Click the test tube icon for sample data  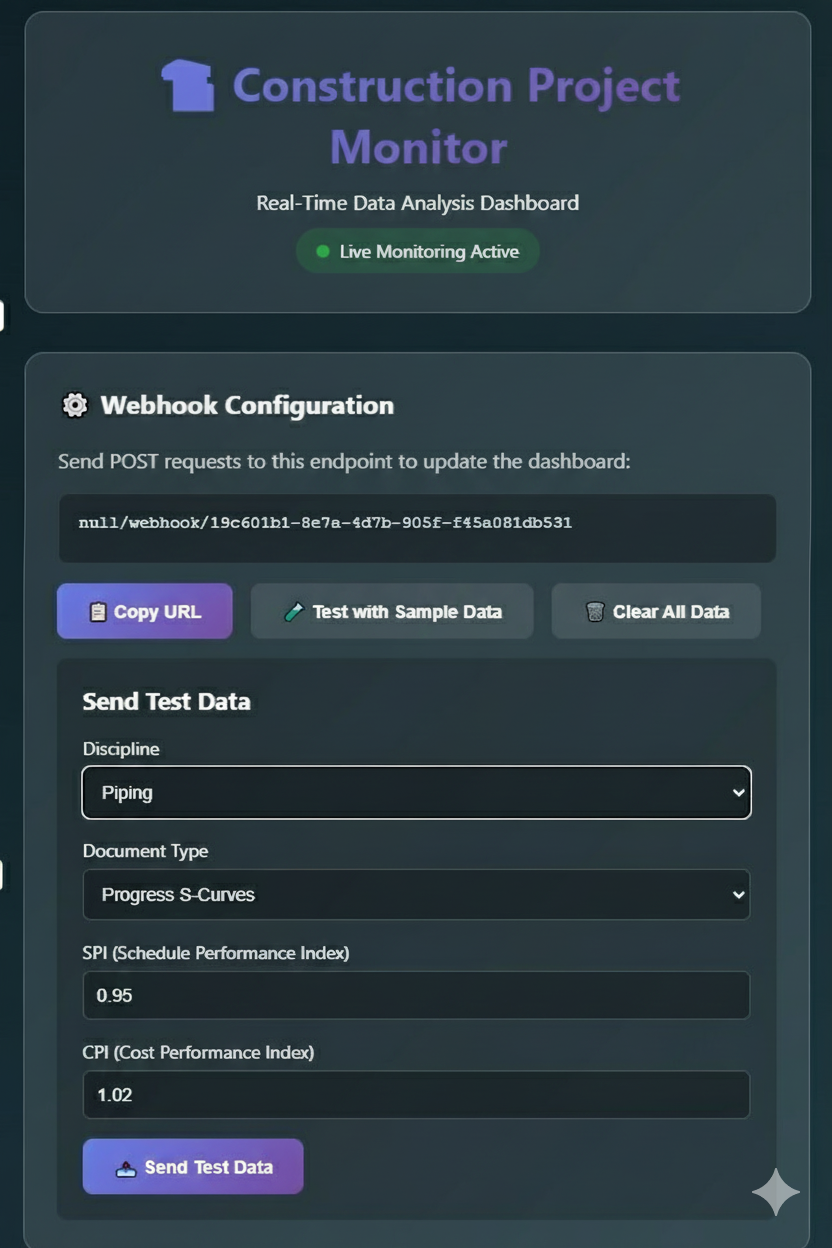pyautogui.click(x=293, y=612)
